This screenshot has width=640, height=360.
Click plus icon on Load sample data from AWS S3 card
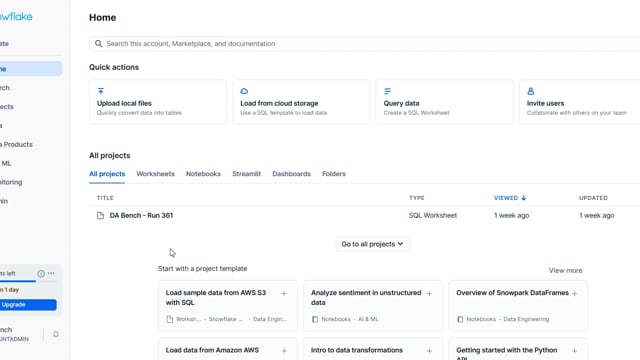pyautogui.click(x=284, y=293)
